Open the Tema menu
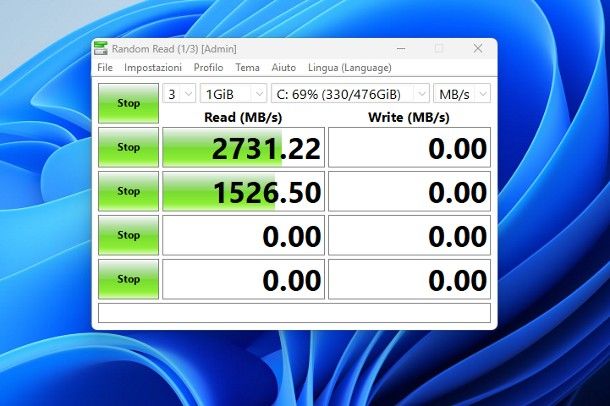 point(247,68)
